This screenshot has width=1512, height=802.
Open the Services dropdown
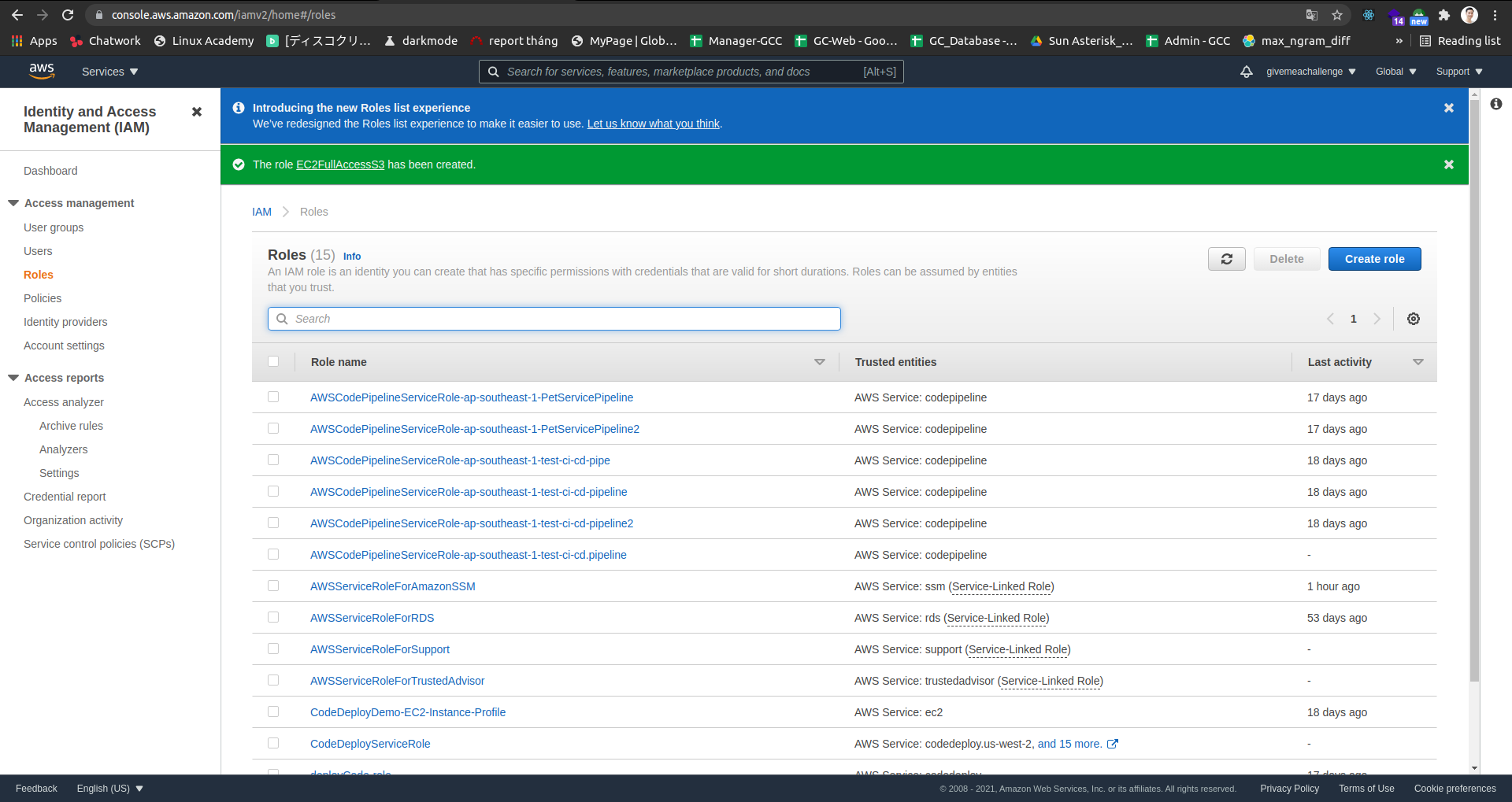pyautogui.click(x=109, y=72)
